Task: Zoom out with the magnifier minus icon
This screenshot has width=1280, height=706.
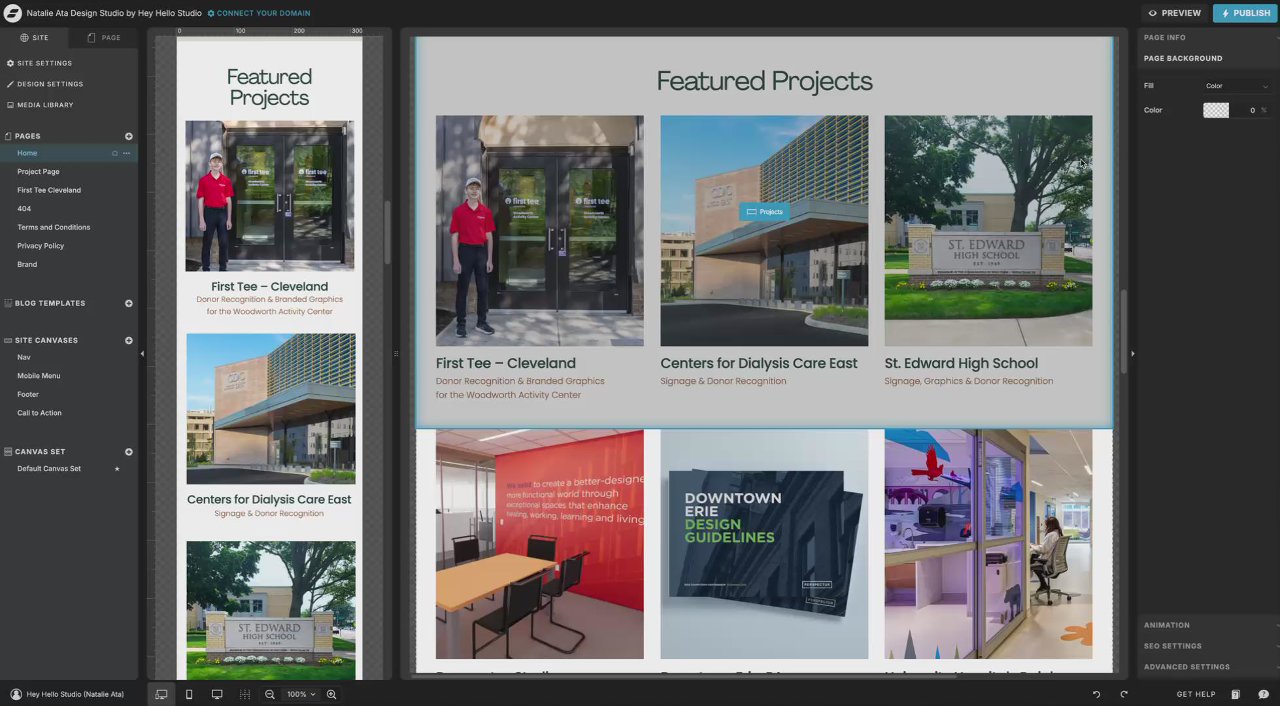Action: point(270,694)
